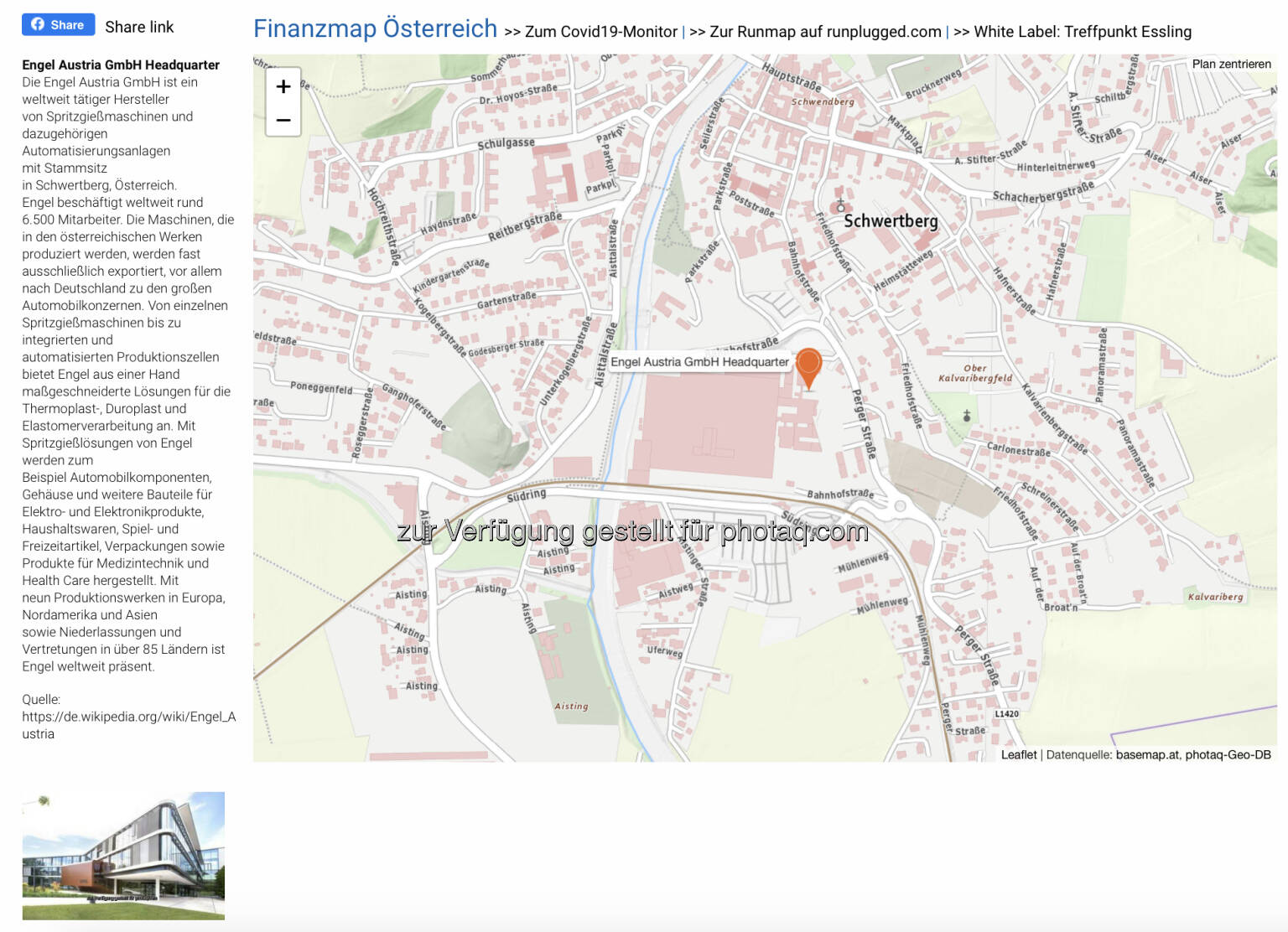Open the Engel headquarters building thumbnail
This screenshot has width=1288, height=932.
pos(123,856)
